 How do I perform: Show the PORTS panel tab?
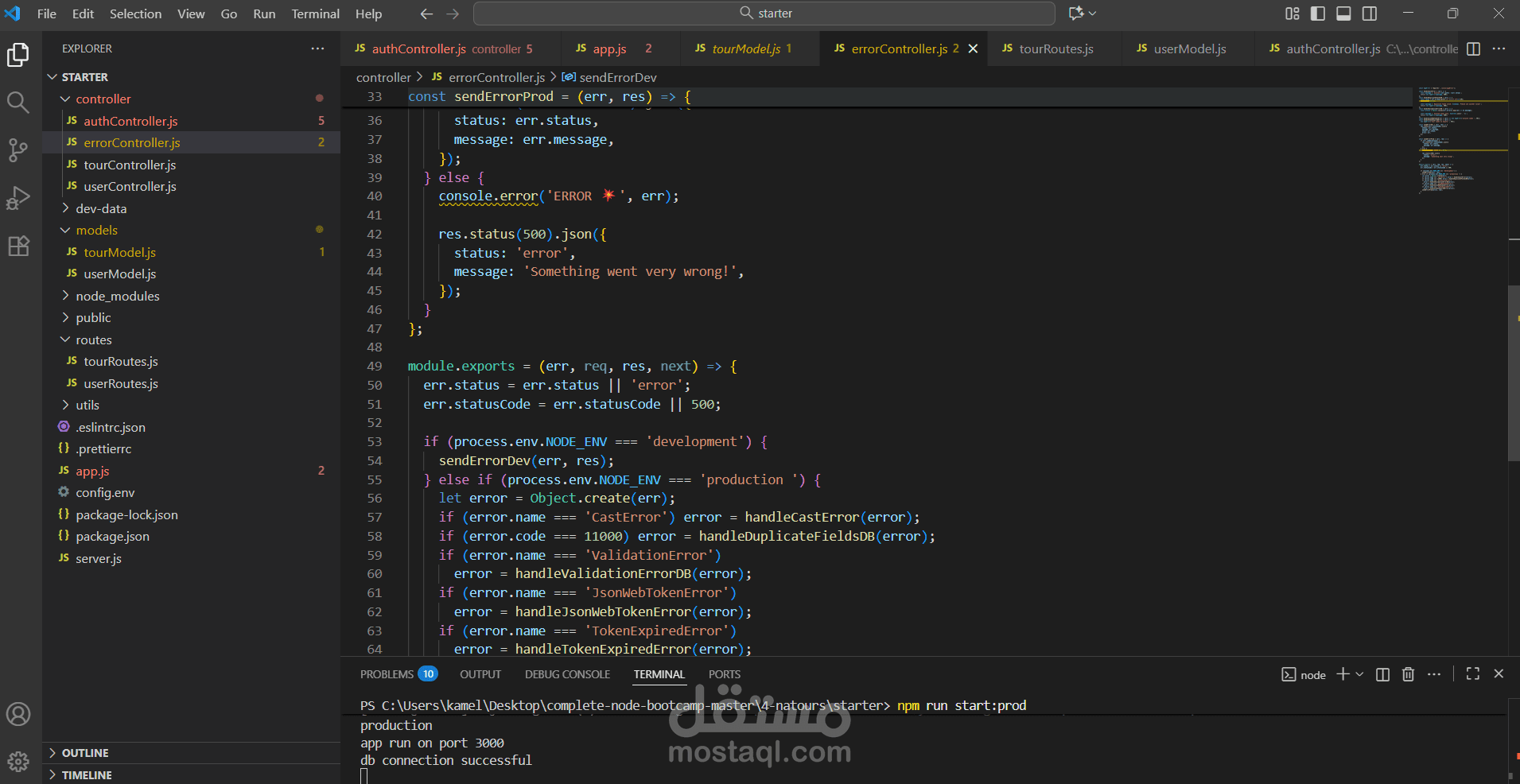[725, 674]
